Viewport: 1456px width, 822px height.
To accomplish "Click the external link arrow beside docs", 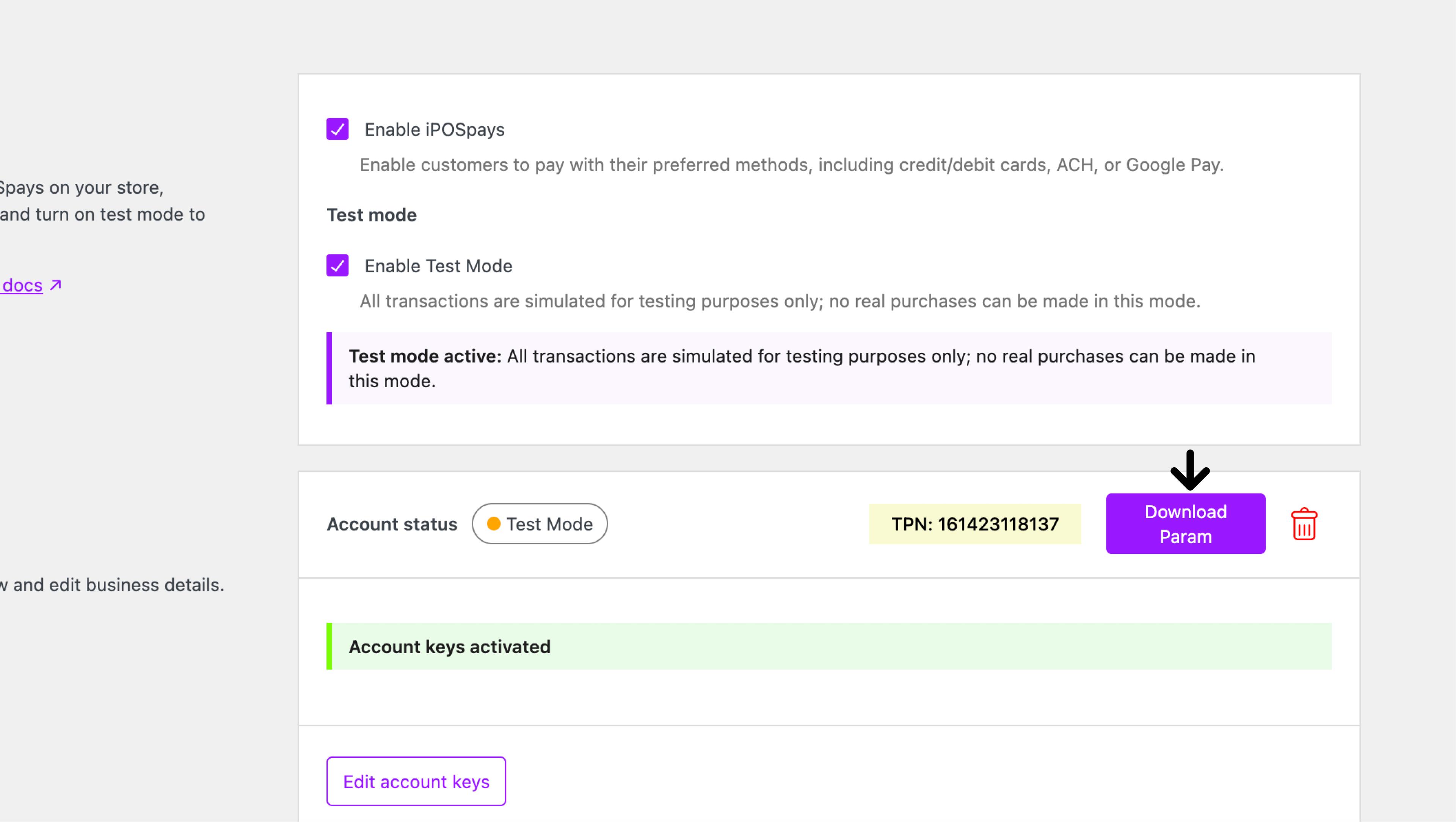I will (55, 285).
